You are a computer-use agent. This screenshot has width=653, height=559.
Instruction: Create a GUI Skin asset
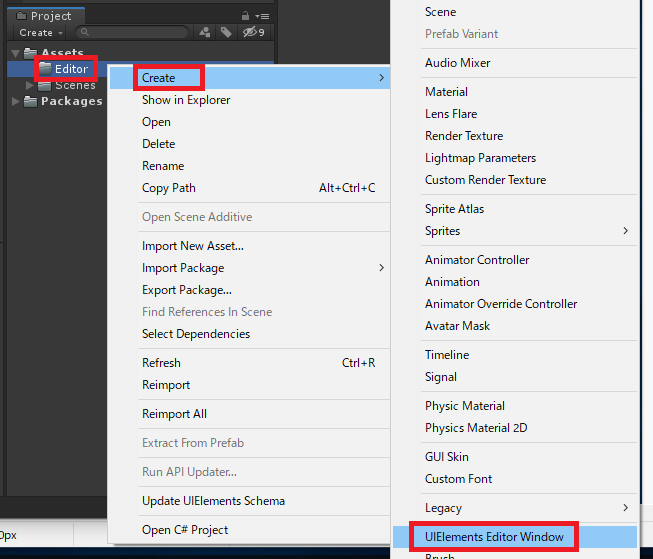coord(515,457)
